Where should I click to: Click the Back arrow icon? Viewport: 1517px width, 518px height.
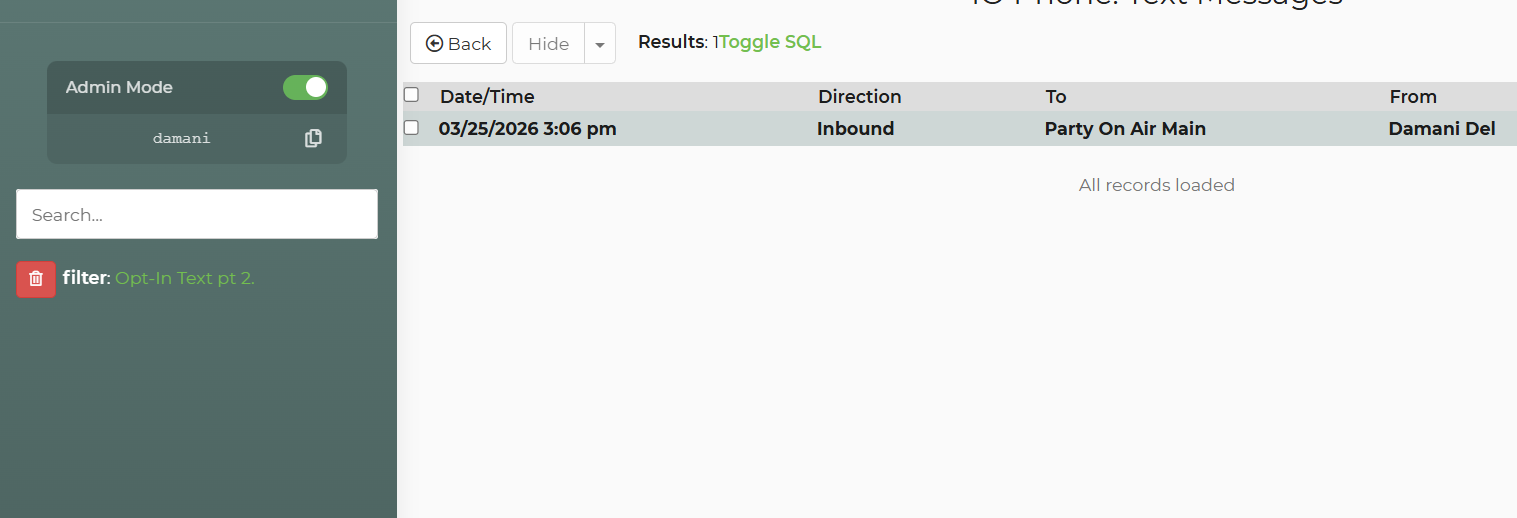point(434,44)
